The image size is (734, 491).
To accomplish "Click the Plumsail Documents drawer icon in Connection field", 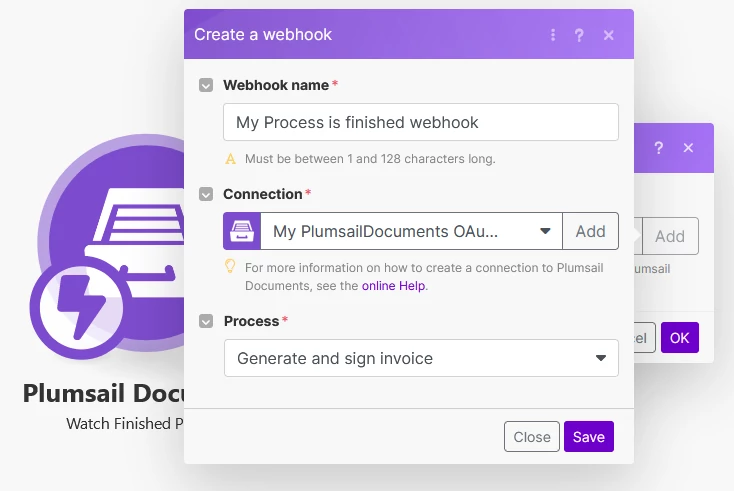I will [242, 231].
